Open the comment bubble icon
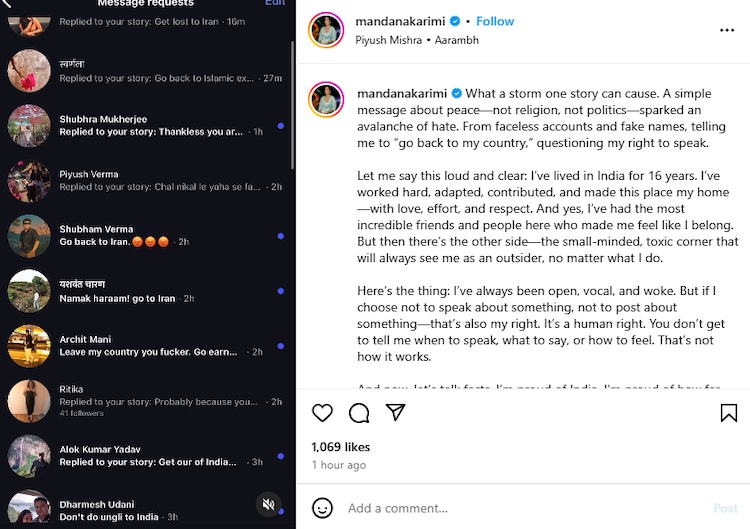Viewport: 750px width, 529px height. pos(359,413)
